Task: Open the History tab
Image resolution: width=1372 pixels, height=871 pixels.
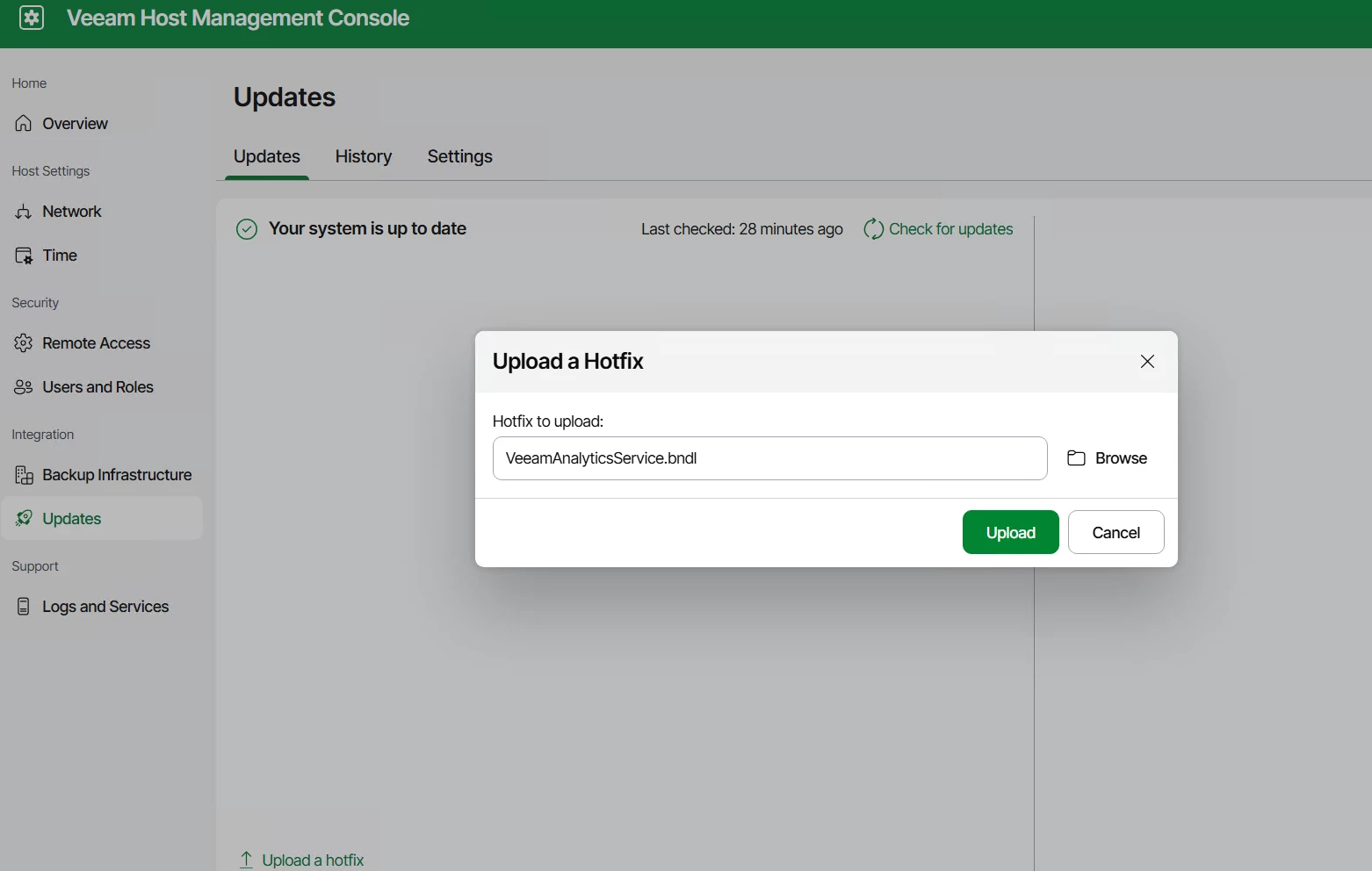Action: point(364,156)
